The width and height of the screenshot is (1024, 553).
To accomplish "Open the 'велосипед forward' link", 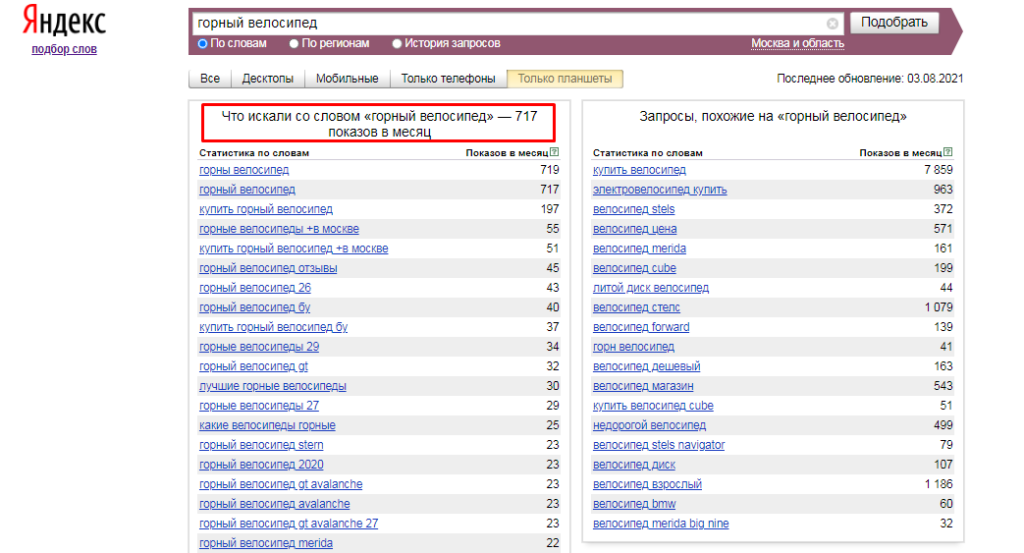I will [x=641, y=326].
